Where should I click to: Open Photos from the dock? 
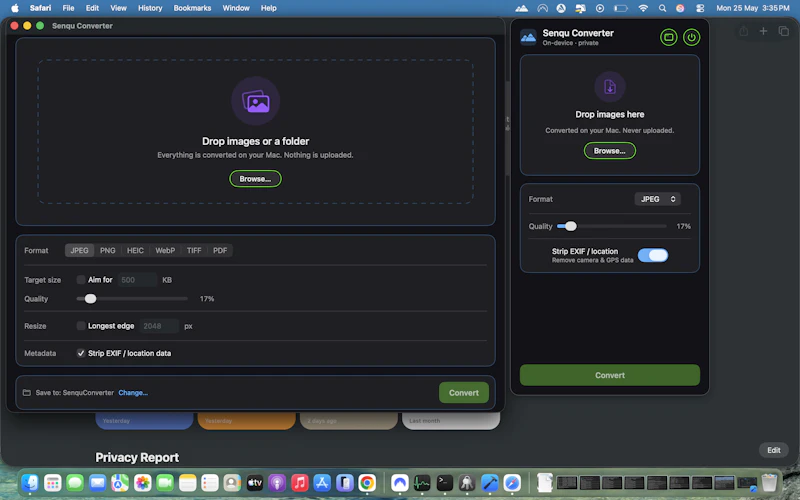(142, 482)
